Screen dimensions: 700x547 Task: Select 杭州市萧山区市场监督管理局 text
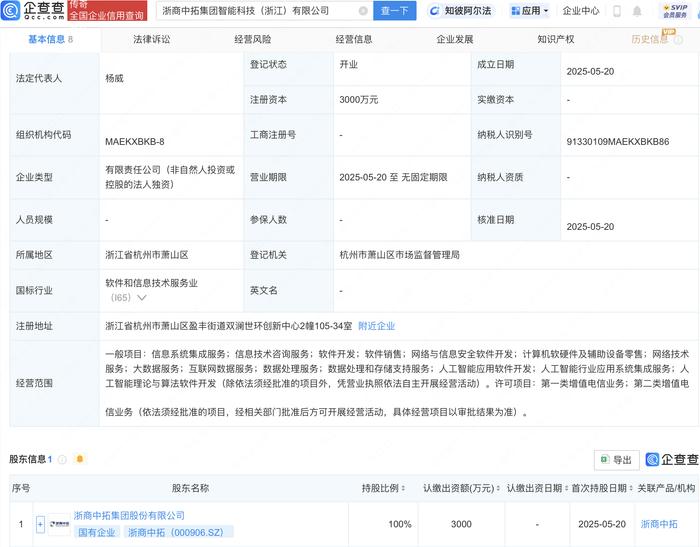[x=400, y=255]
